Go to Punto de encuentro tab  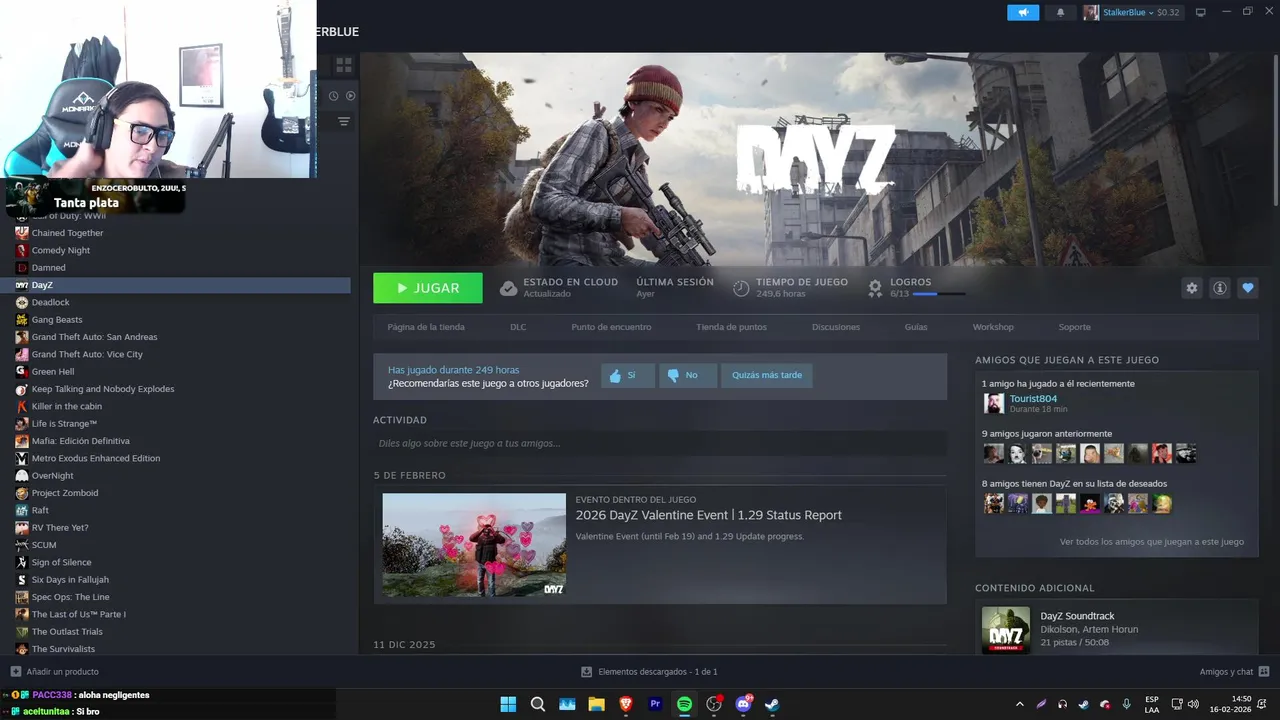pos(611,327)
